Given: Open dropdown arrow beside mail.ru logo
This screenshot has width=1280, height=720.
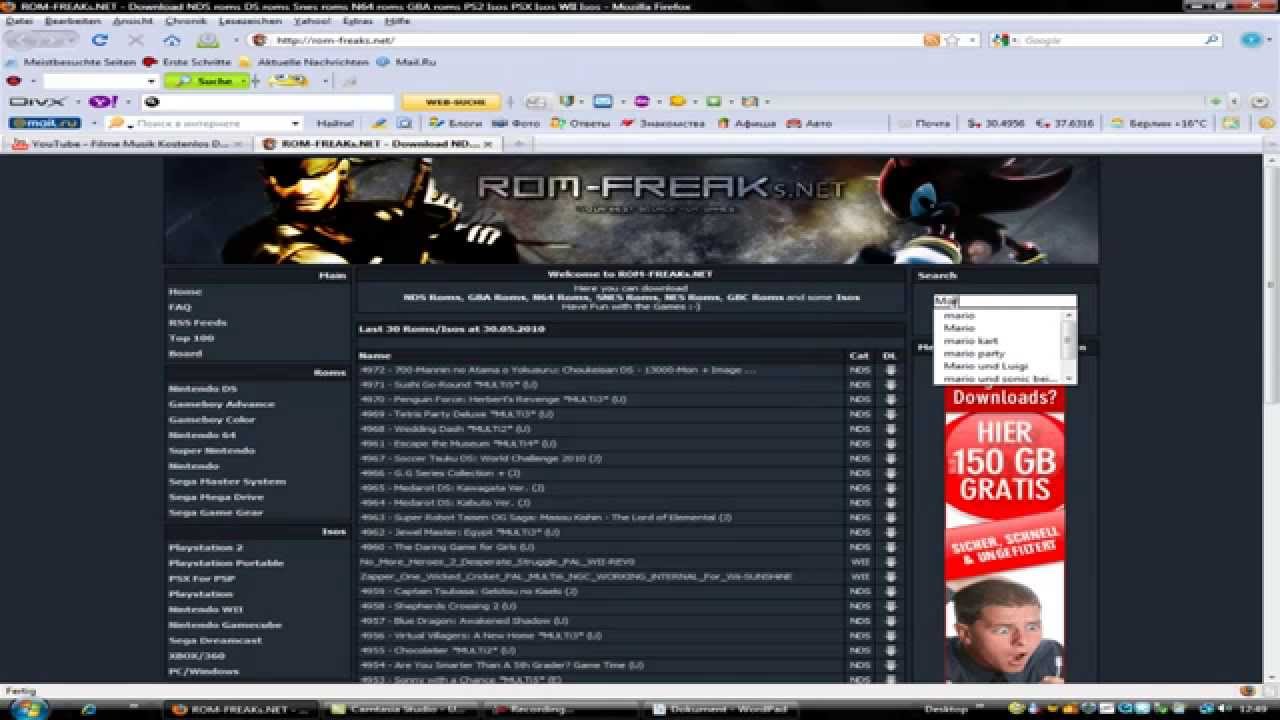Looking at the screenshot, I should (93, 123).
